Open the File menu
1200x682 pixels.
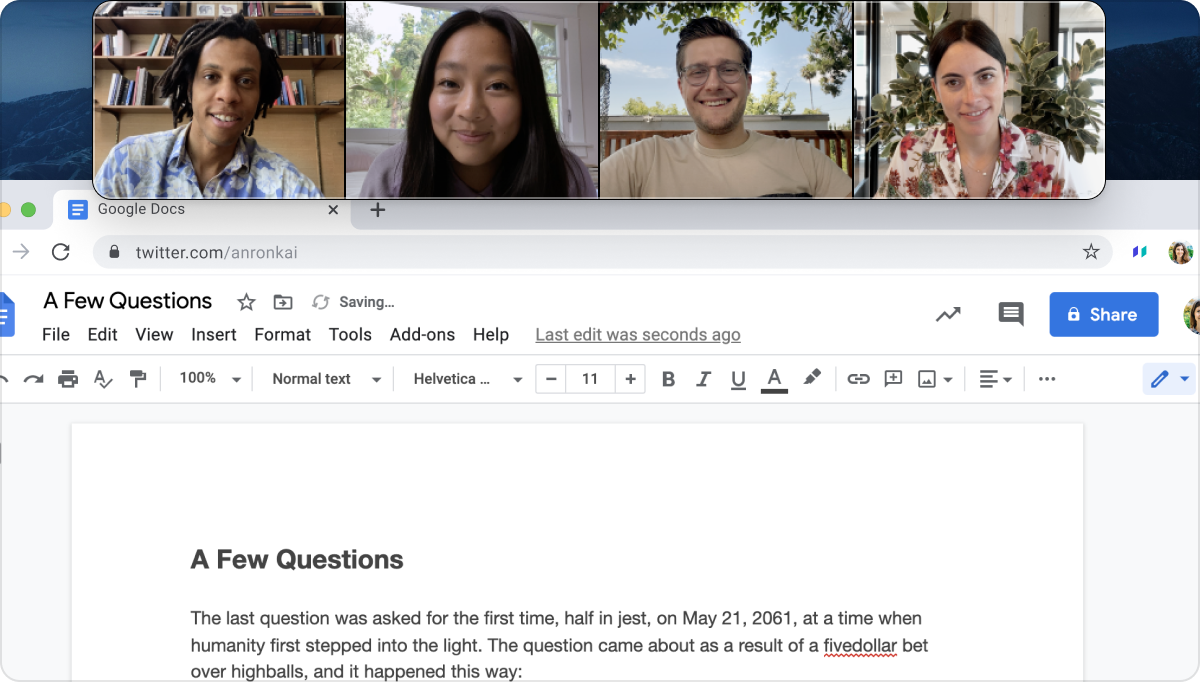56,335
